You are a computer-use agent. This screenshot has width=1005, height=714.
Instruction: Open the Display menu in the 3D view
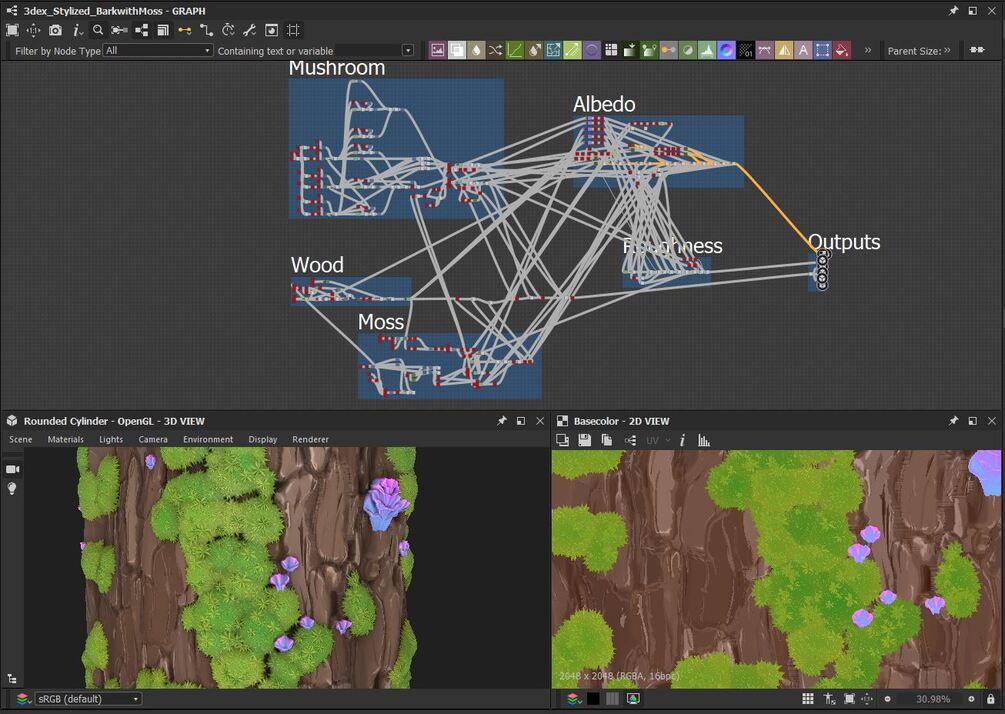263,439
